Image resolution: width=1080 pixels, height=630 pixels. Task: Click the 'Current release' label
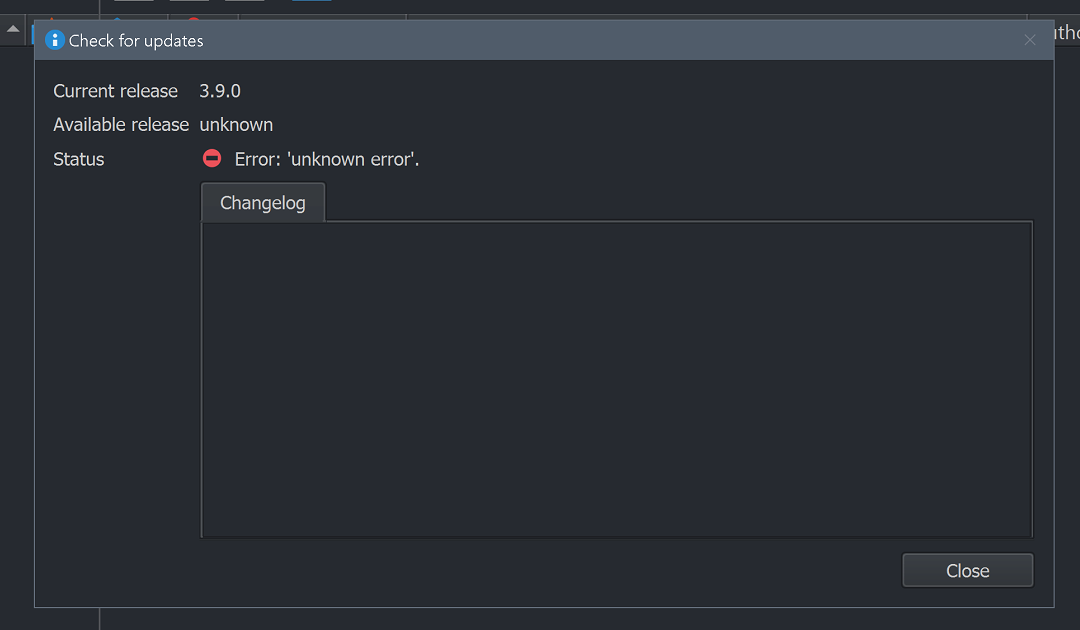tap(115, 91)
